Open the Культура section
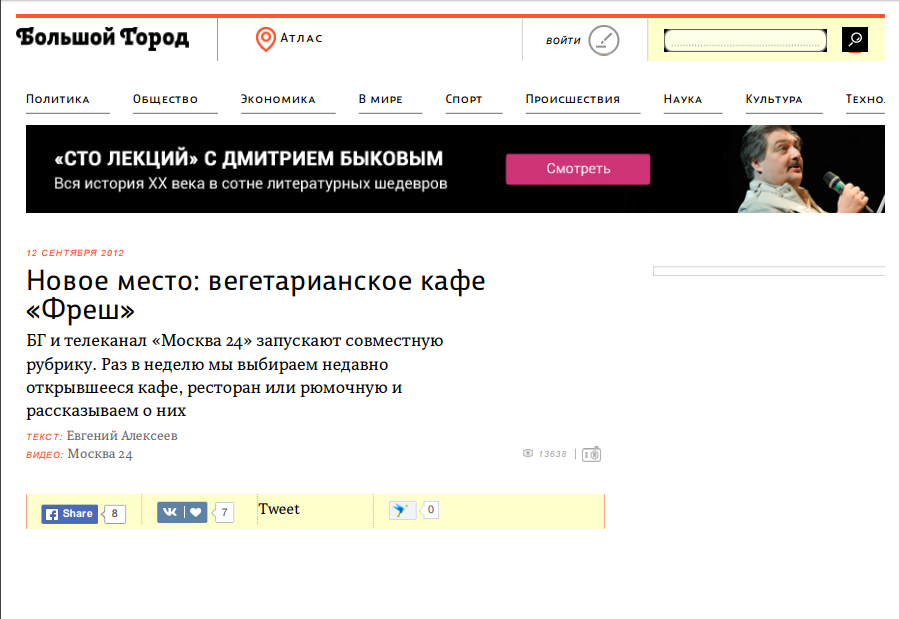The image size is (899, 619). tap(774, 99)
